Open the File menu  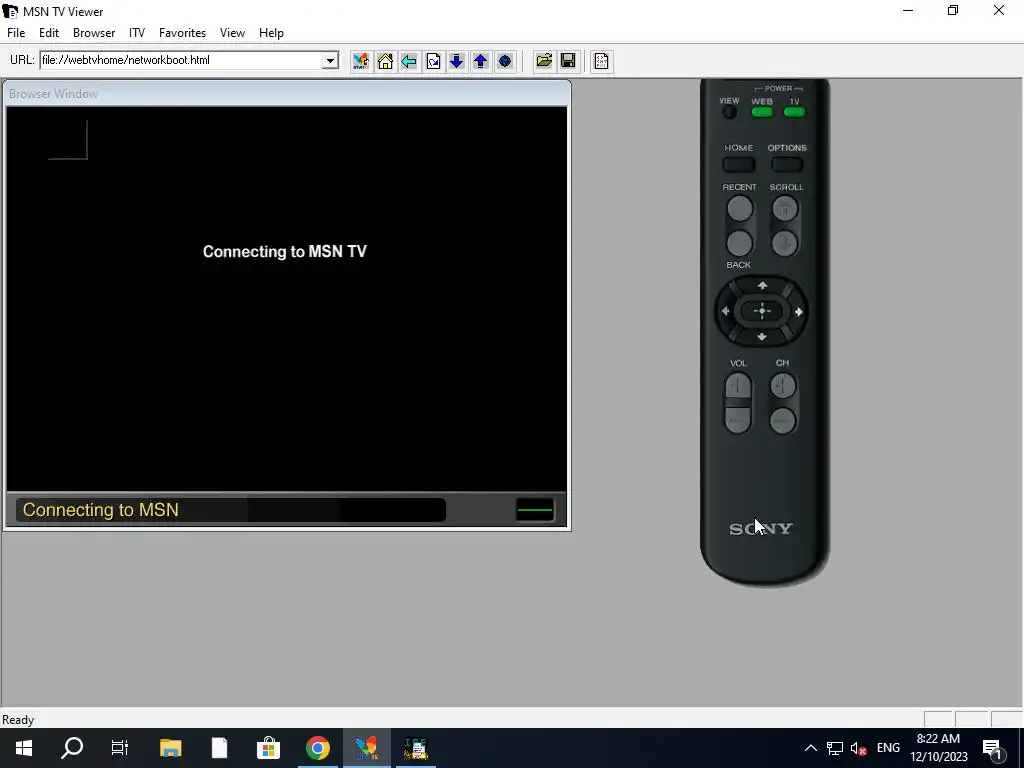tap(16, 33)
